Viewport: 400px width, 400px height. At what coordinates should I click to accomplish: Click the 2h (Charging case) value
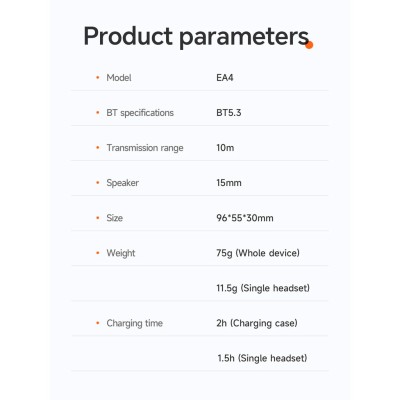coord(257,323)
